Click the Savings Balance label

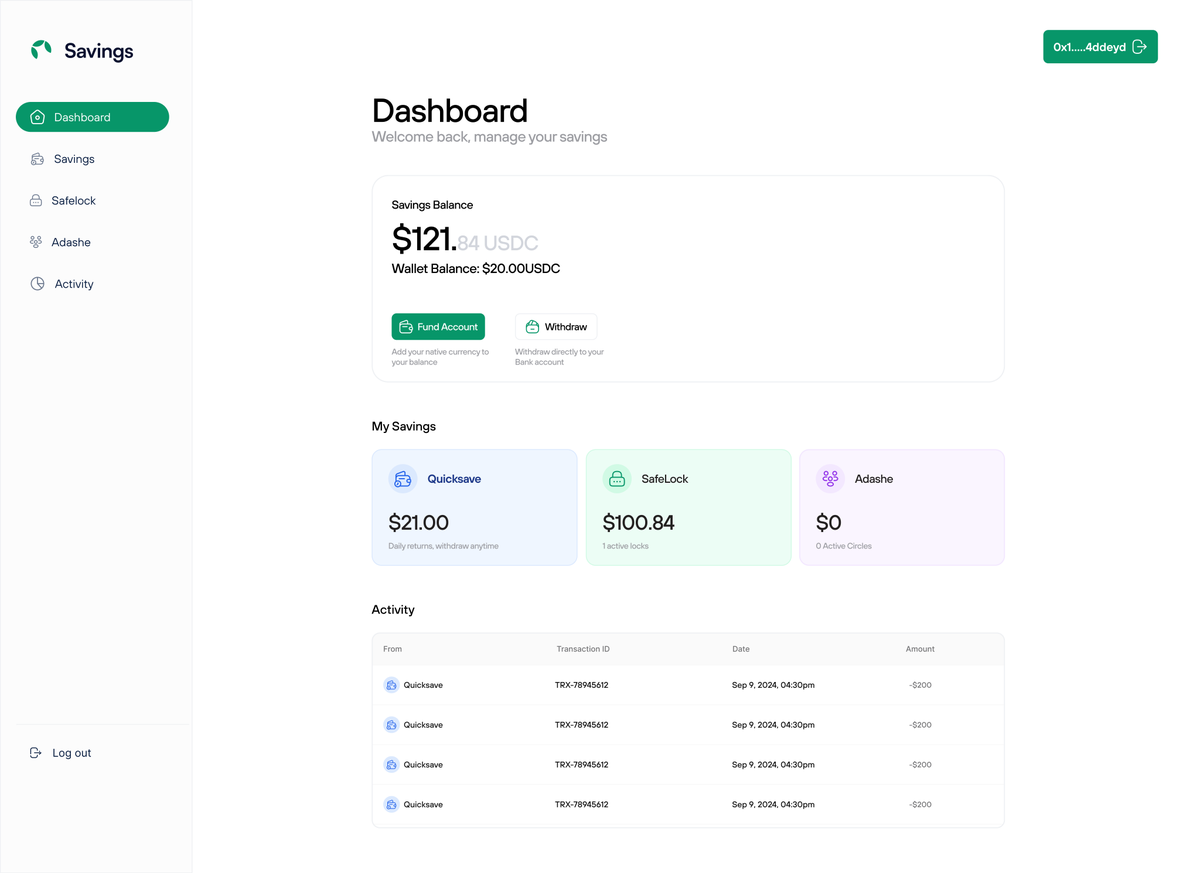point(432,205)
